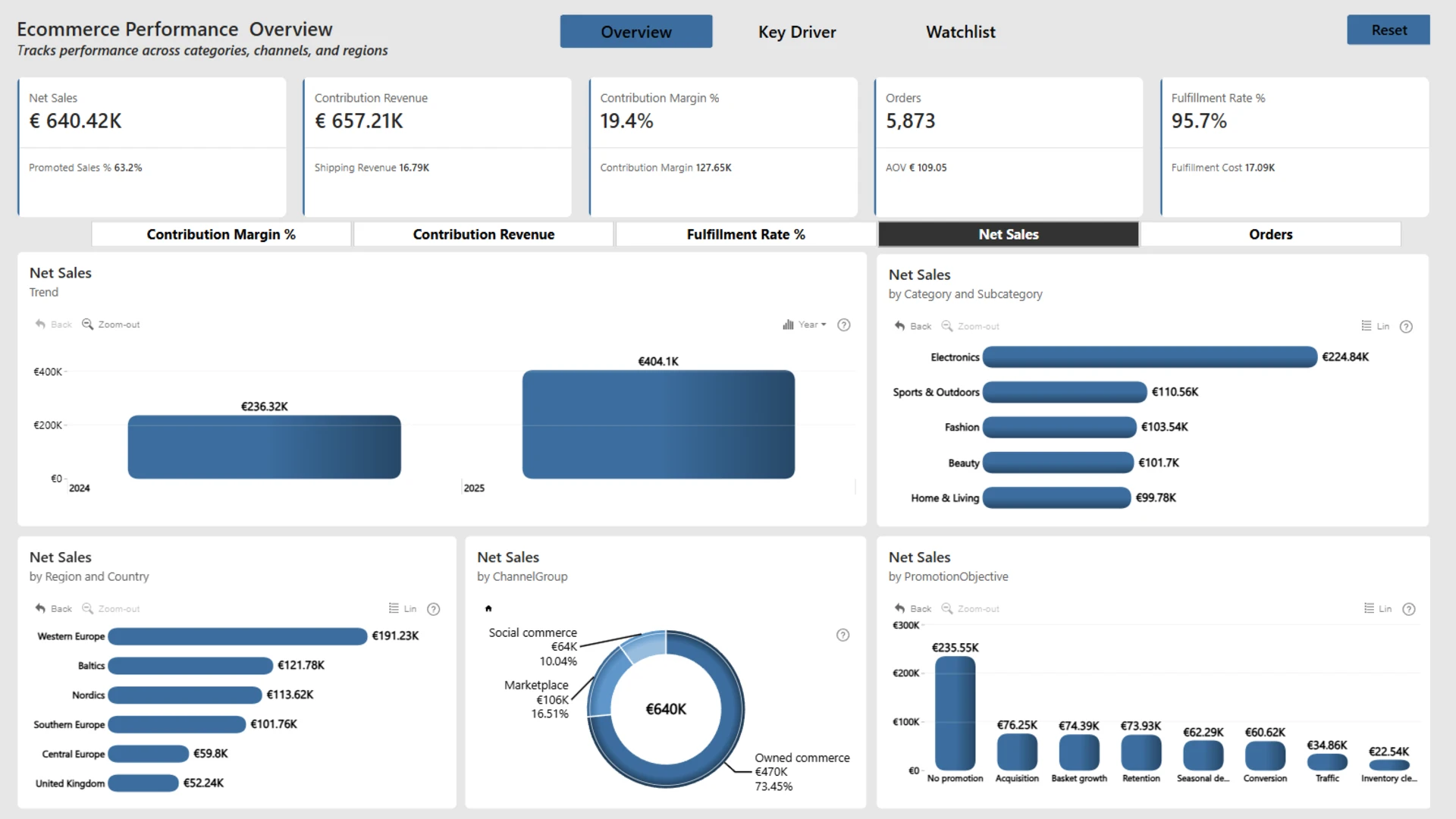Screen dimensions: 1456x819
Task: Open help icon in ChannelGroup donut chart
Action: [x=843, y=635]
